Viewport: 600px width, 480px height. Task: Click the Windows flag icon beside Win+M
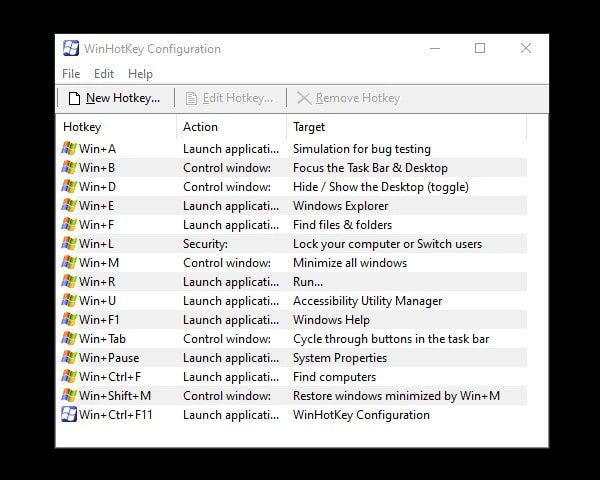pos(69,263)
